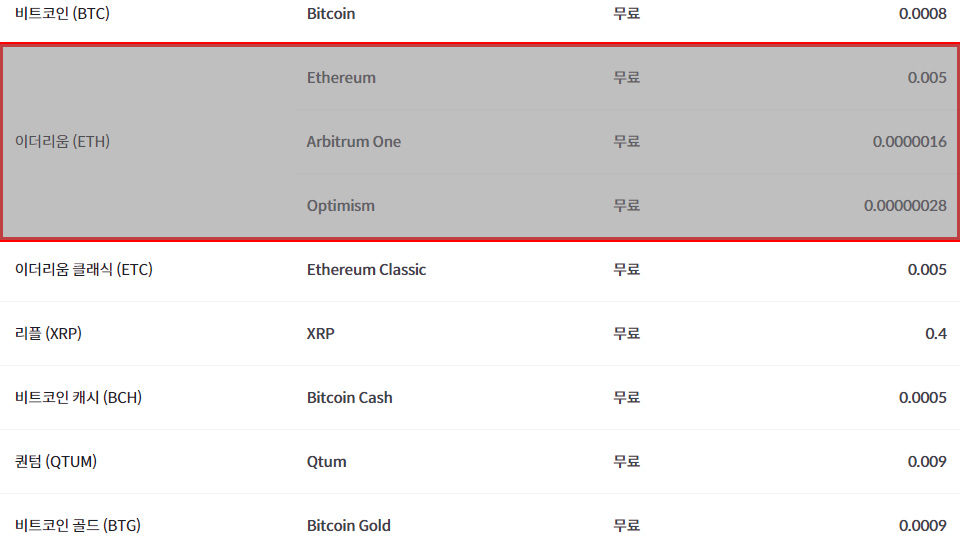This screenshot has width=960, height=540.
Task: Click the Bitcoin Cash network label
Action: pos(349,398)
